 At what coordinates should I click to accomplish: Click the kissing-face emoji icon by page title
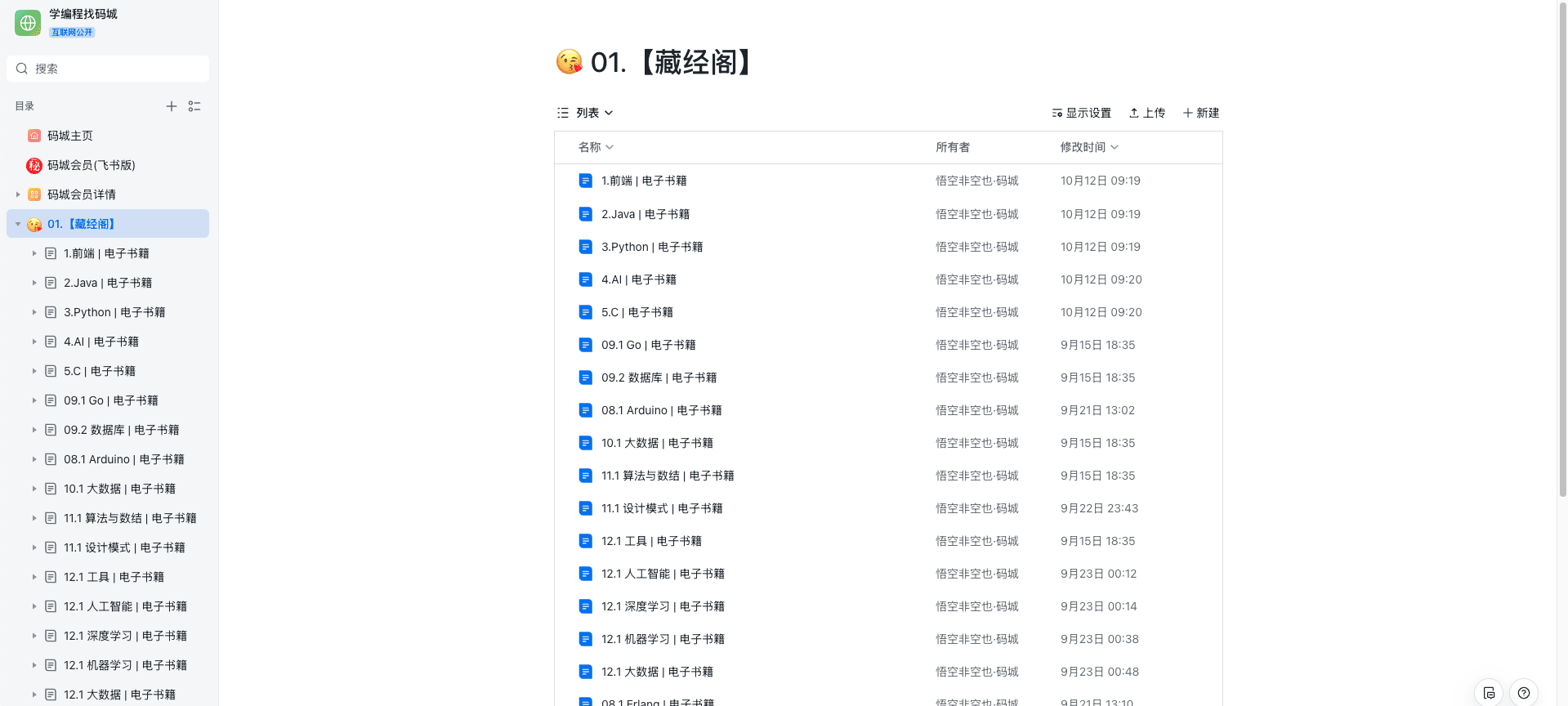click(x=570, y=62)
